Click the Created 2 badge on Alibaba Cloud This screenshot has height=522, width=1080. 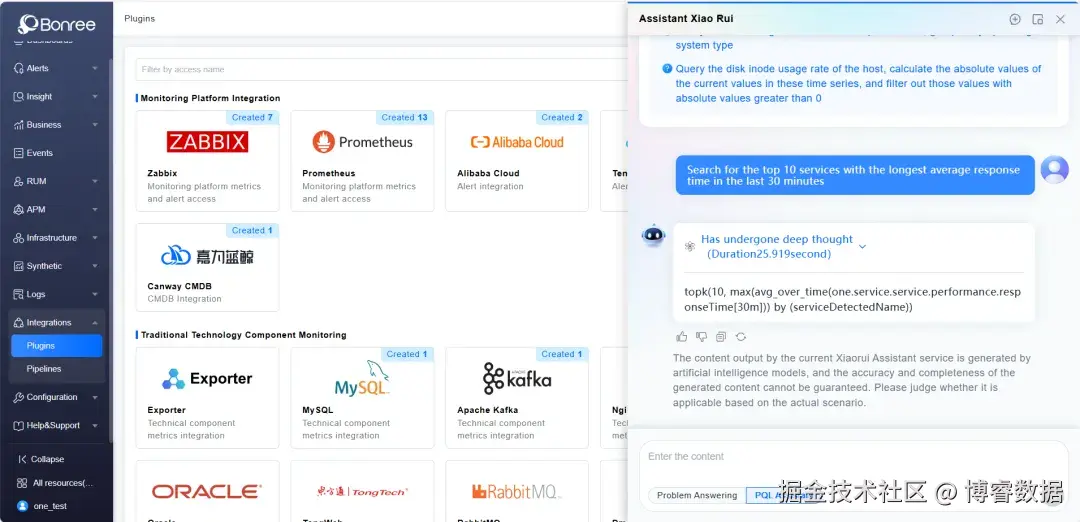click(561, 118)
